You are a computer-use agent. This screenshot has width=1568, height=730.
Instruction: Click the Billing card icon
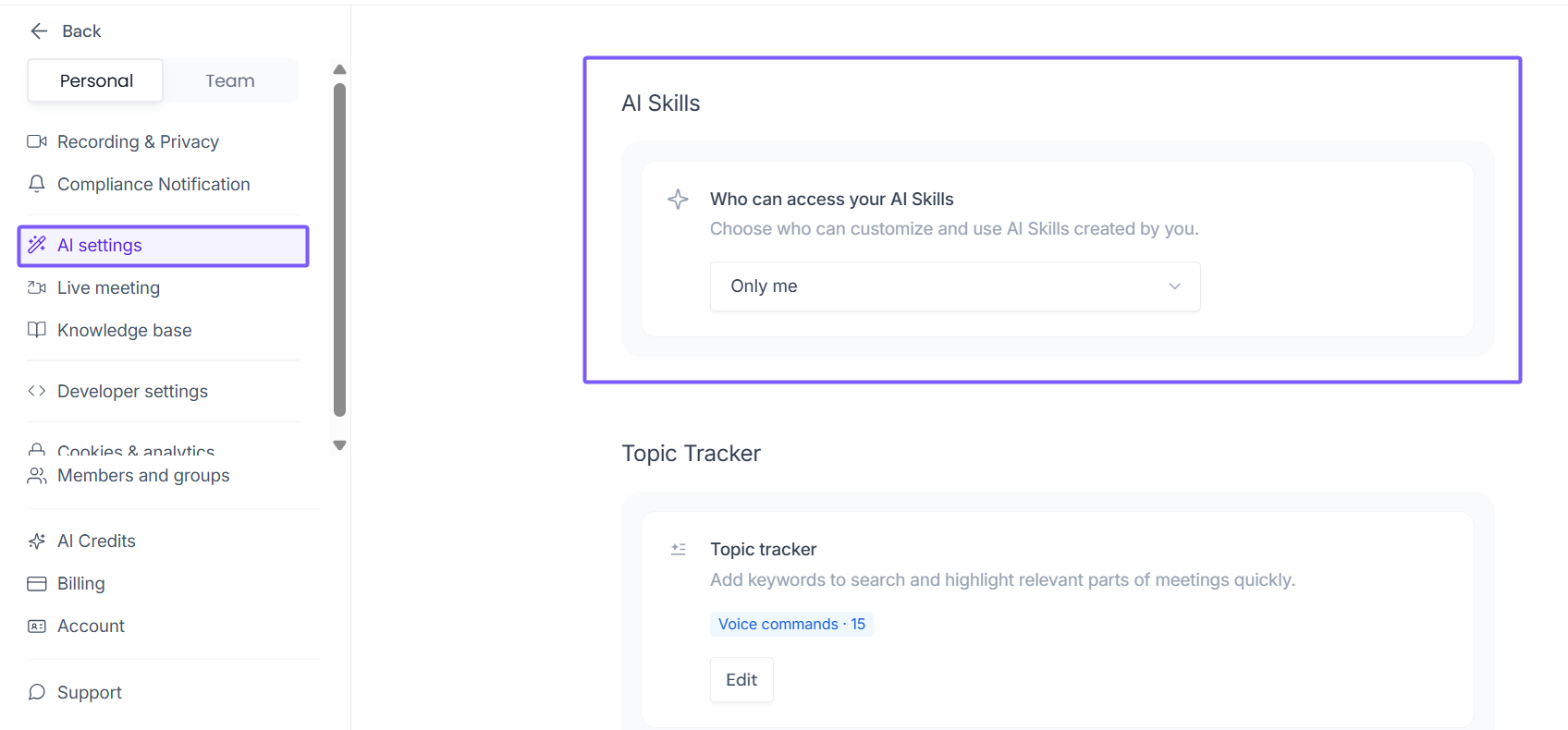(x=37, y=584)
